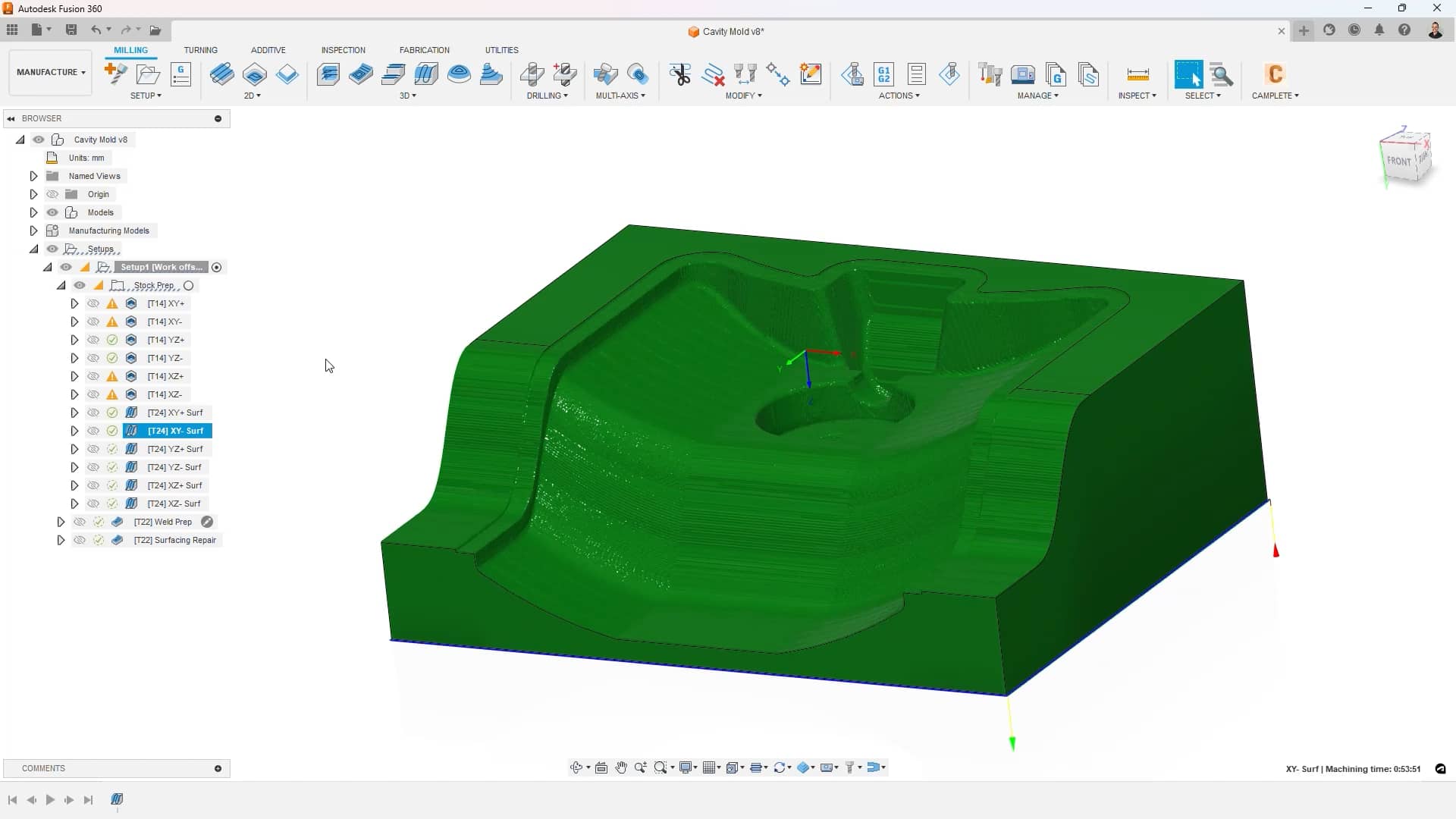Screen dimensions: 1456x819
Task: Click the Generate toolpath G1G2 icon
Action: pos(885,75)
